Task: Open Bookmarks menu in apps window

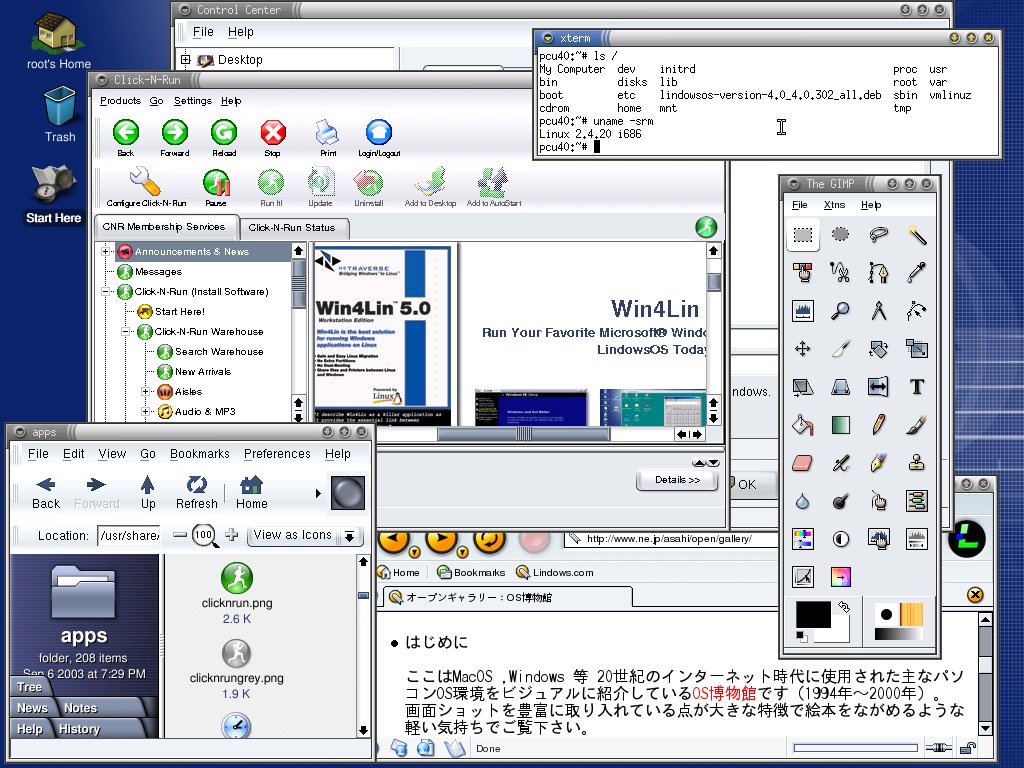Action: click(x=200, y=453)
